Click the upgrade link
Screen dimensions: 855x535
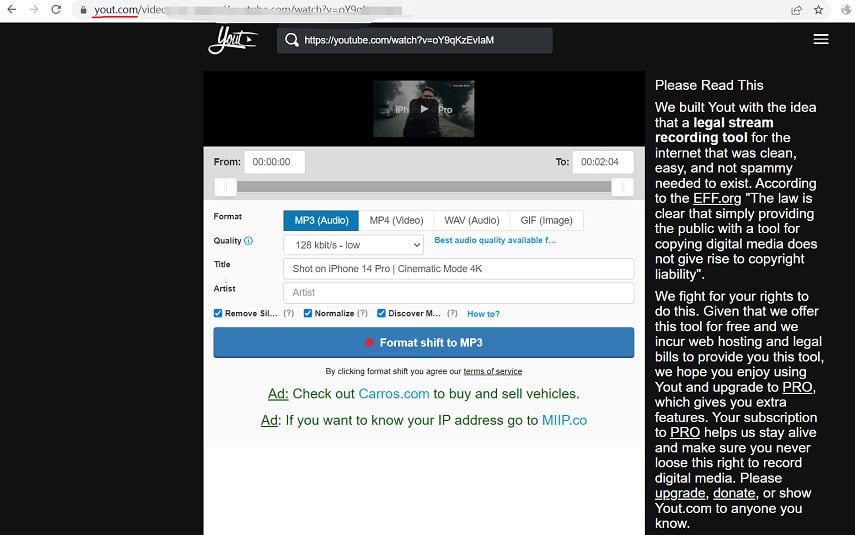tap(680, 493)
